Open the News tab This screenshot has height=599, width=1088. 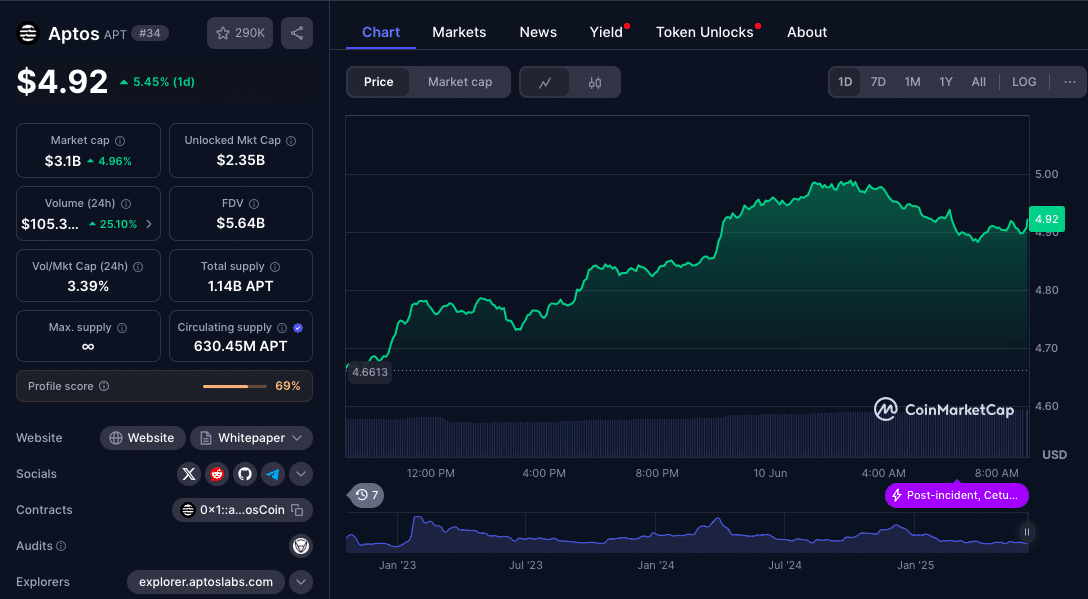point(538,32)
